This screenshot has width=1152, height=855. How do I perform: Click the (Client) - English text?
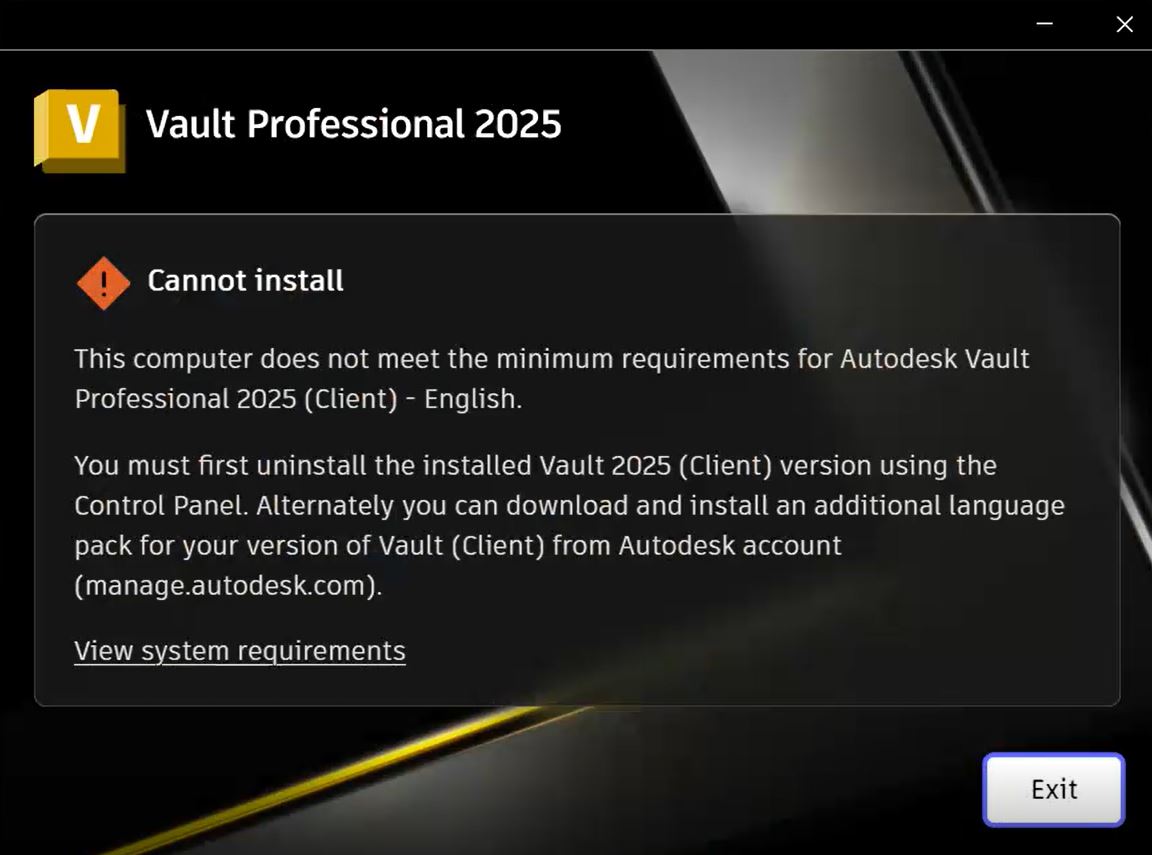pyautogui.click(x=412, y=399)
